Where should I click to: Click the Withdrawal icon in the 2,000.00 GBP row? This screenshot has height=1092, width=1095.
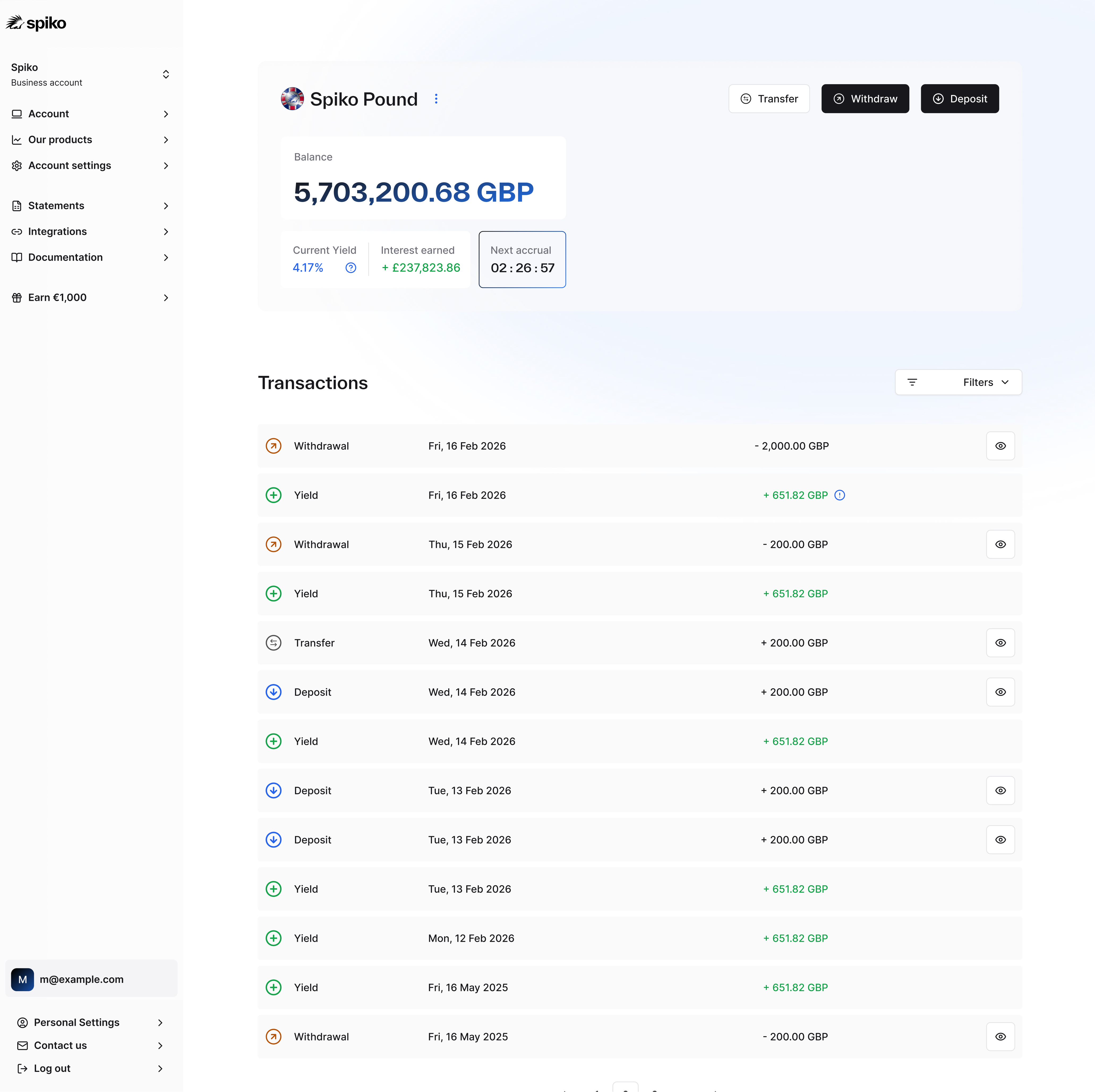tap(274, 446)
